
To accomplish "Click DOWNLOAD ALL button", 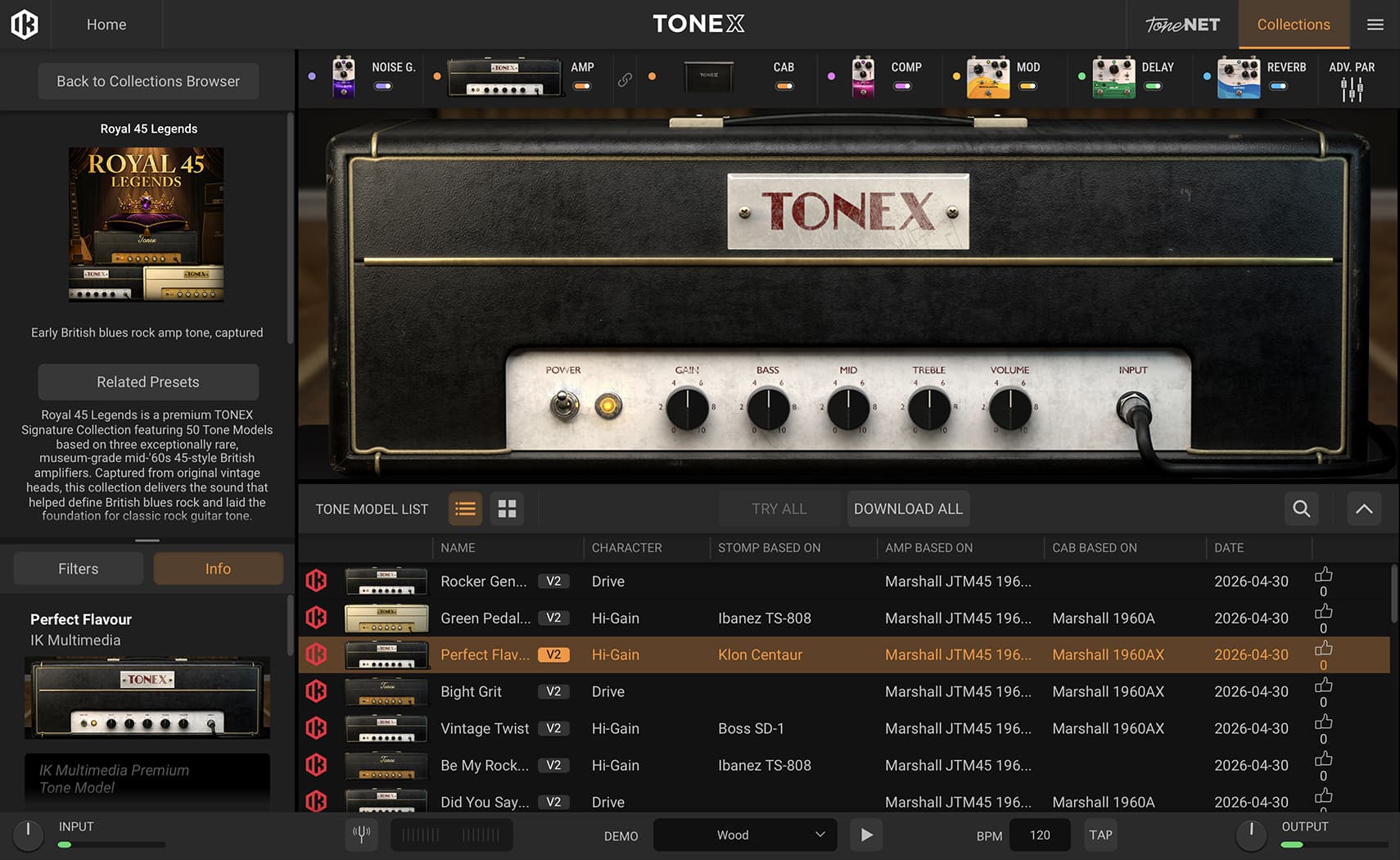I will tap(908, 509).
